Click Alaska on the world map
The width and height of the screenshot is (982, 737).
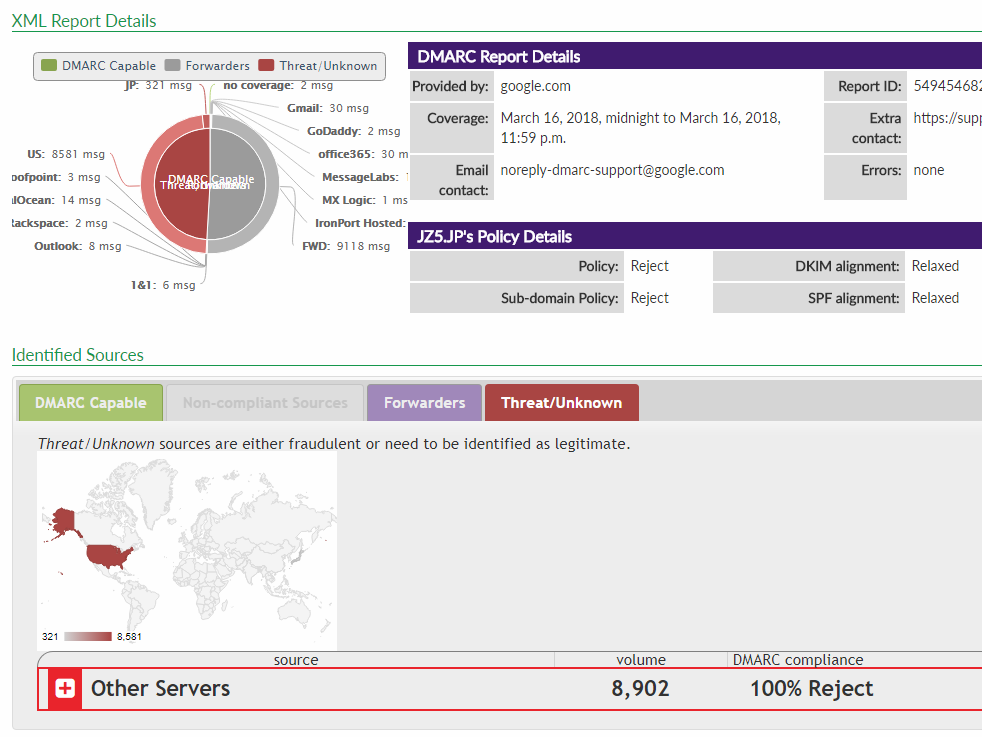point(63,522)
